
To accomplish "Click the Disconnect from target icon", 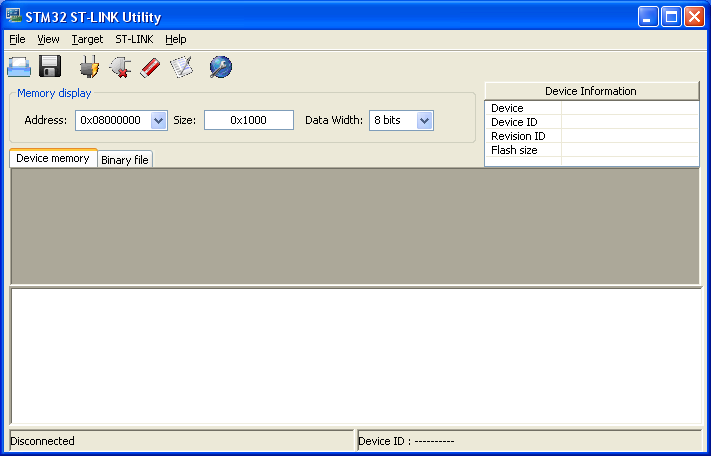I will tap(120, 67).
